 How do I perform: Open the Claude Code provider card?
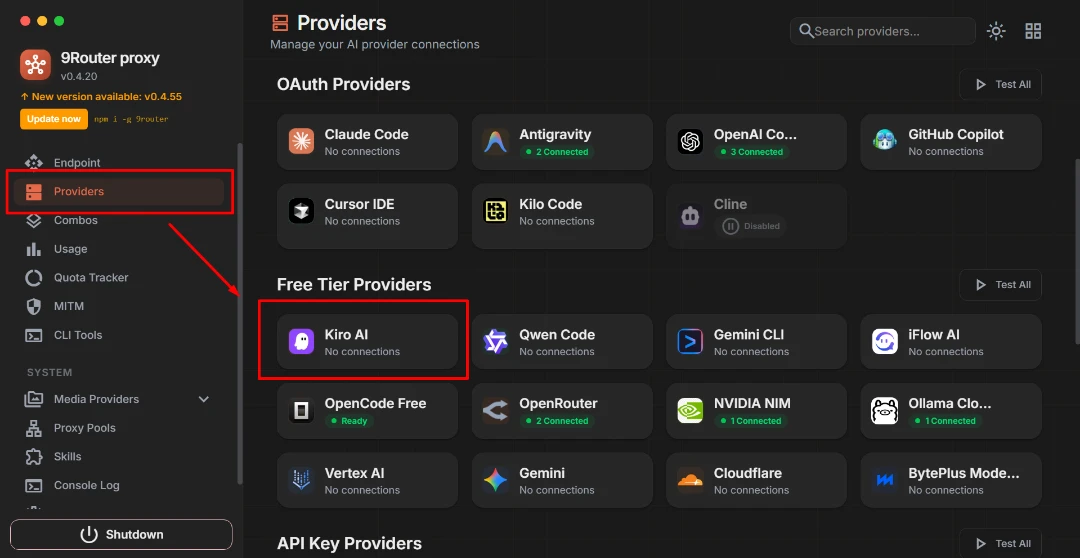tap(367, 142)
